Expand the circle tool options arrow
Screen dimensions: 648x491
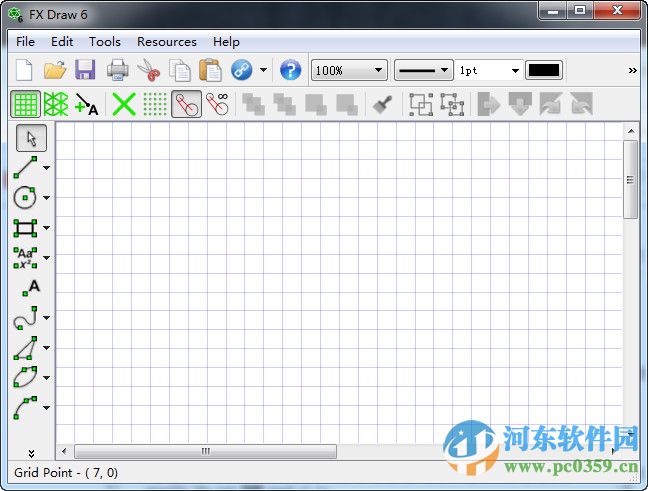click(46, 198)
